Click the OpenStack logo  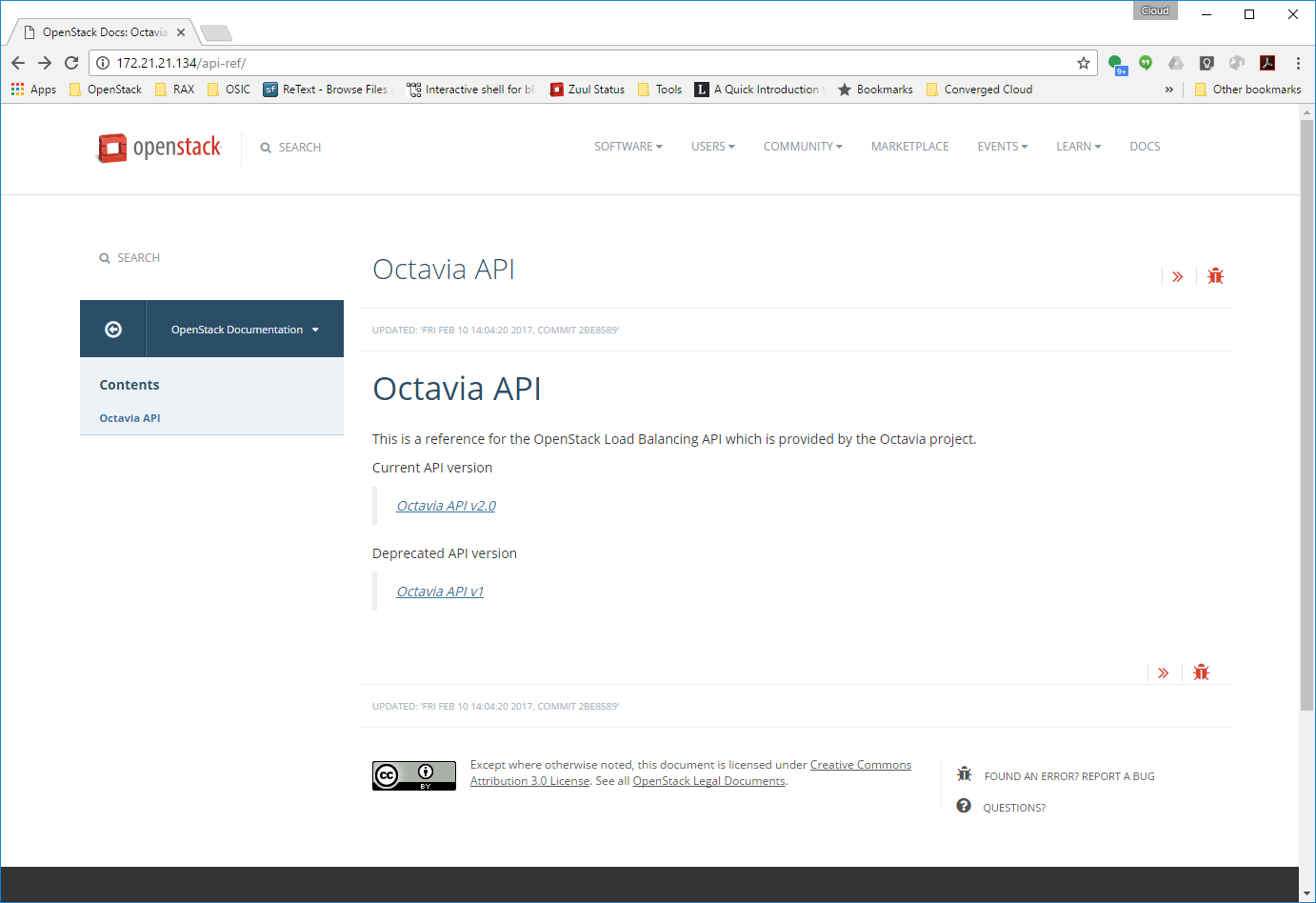pos(159,148)
